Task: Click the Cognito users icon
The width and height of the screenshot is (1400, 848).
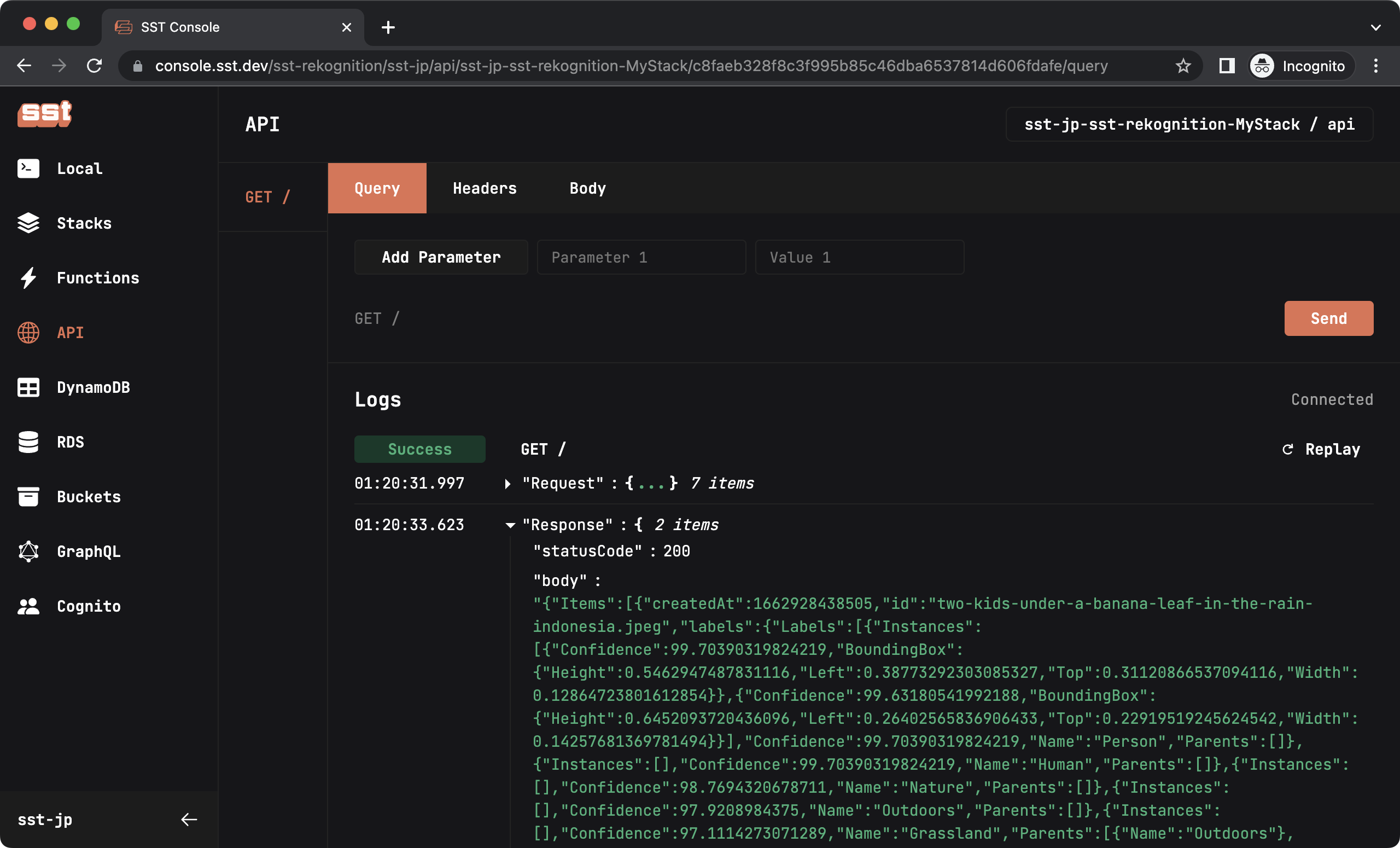Action: click(28, 606)
